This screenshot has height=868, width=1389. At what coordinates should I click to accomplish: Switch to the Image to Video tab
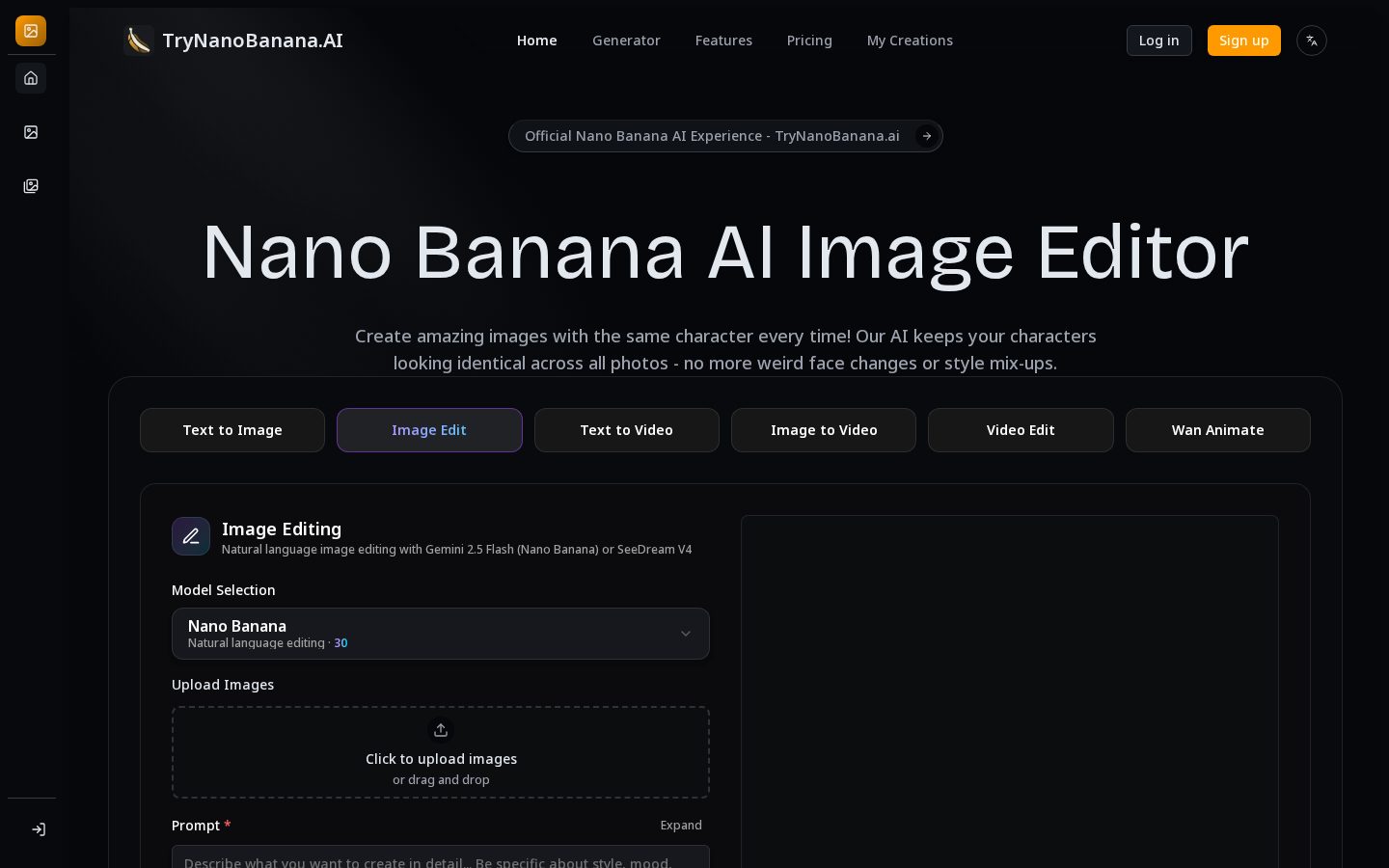click(824, 430)
